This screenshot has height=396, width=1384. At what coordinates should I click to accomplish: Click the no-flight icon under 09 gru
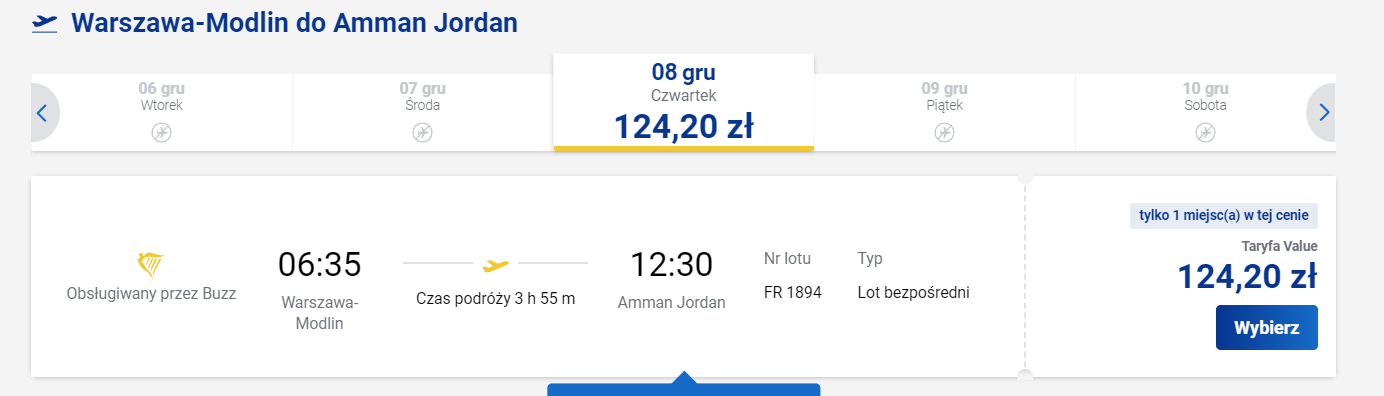pyautogui.click(x=944, y=132)
